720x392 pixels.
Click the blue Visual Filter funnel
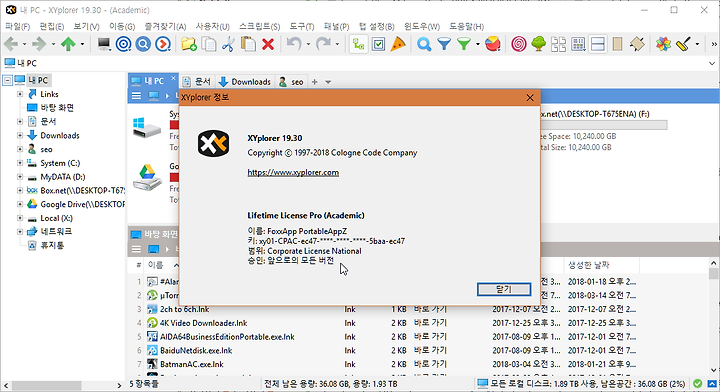pyautogui.click(x=444, y=44)
